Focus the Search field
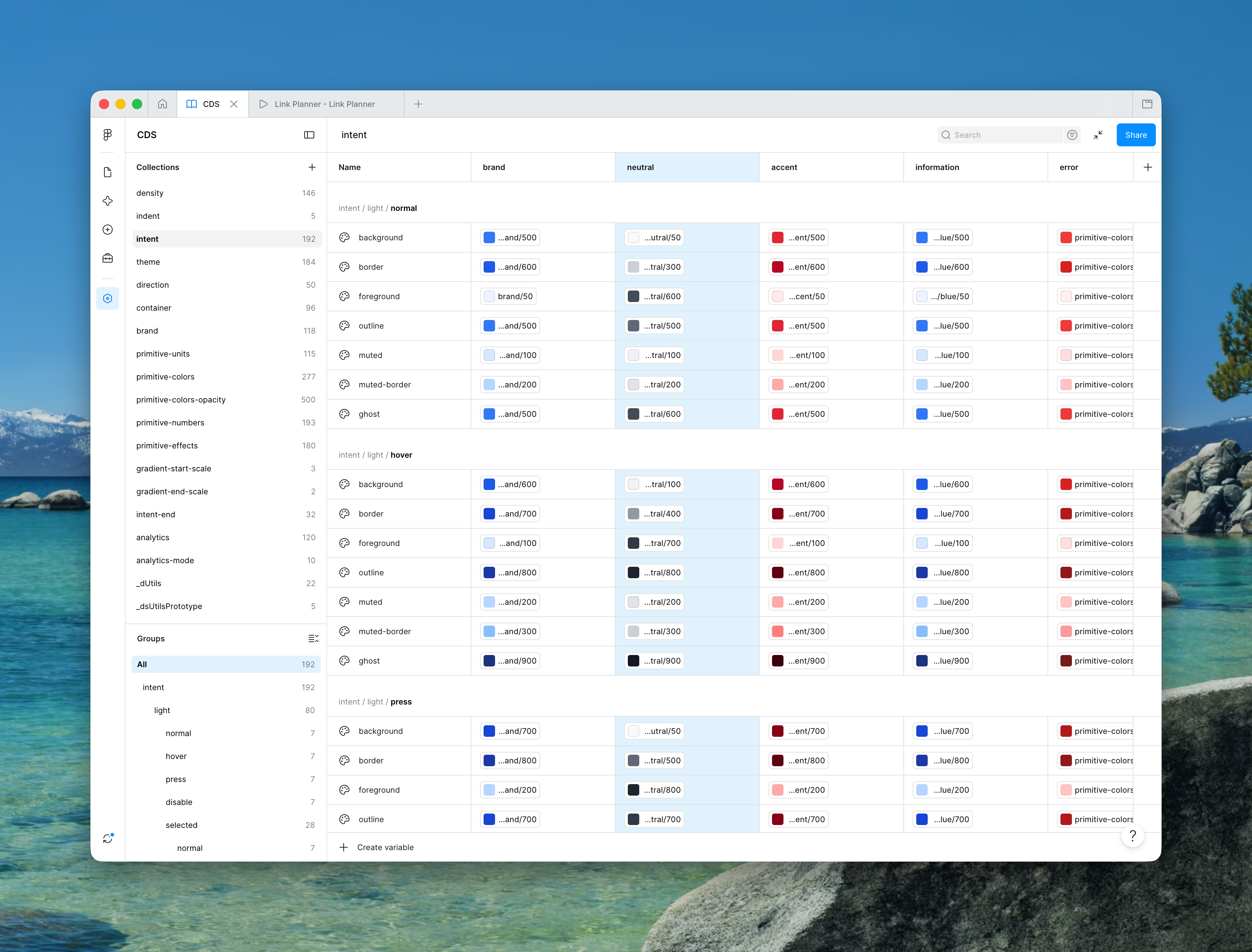The image size is (1252, 952). click(x=1000, y=135)
